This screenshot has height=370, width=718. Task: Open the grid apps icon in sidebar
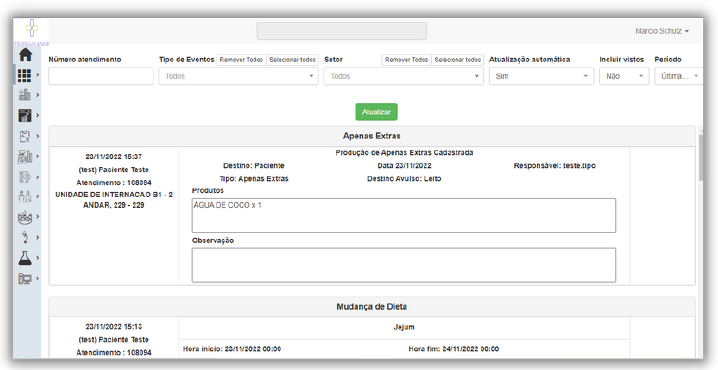[25, 75]
